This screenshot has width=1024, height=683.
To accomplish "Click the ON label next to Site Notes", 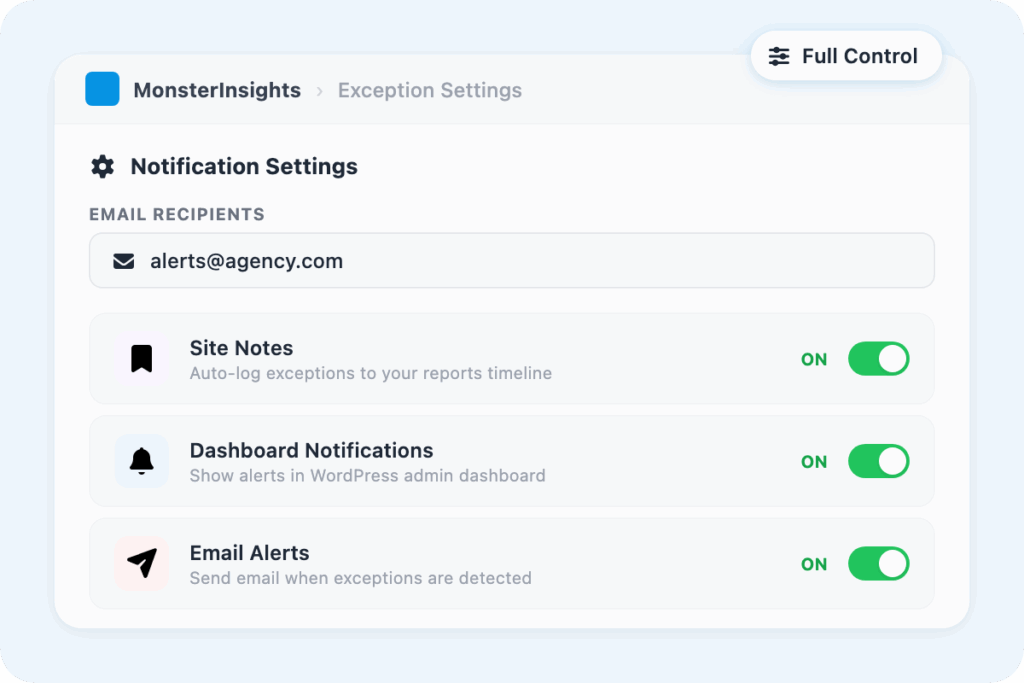I will point(814,360).
